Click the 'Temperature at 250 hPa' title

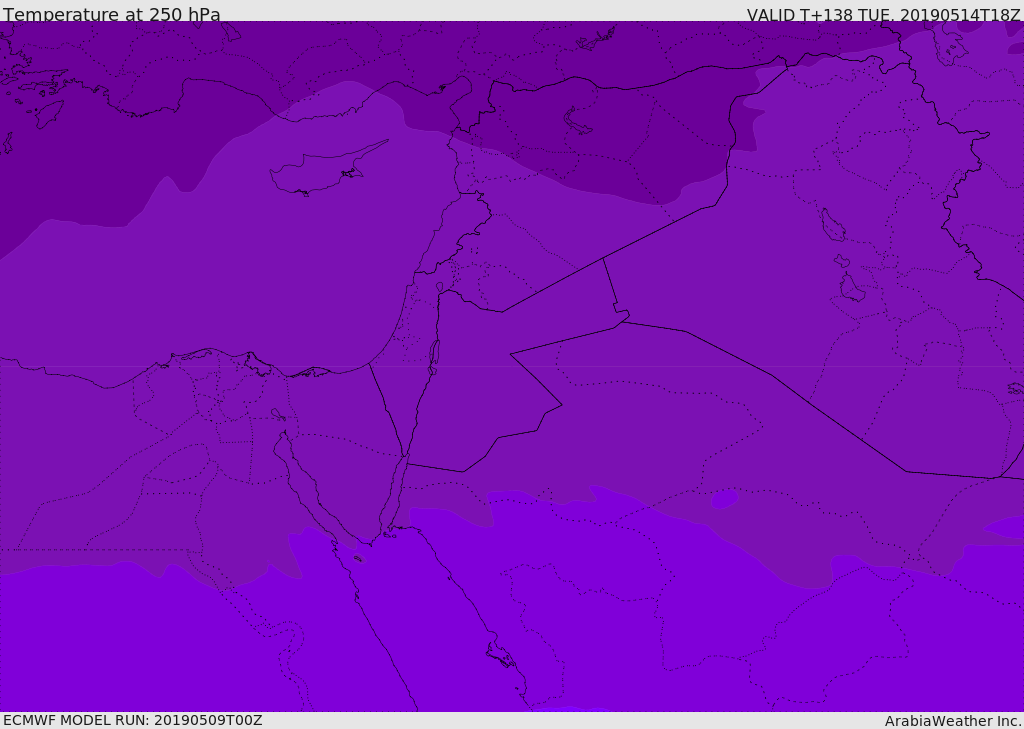[x=112, y=14]
